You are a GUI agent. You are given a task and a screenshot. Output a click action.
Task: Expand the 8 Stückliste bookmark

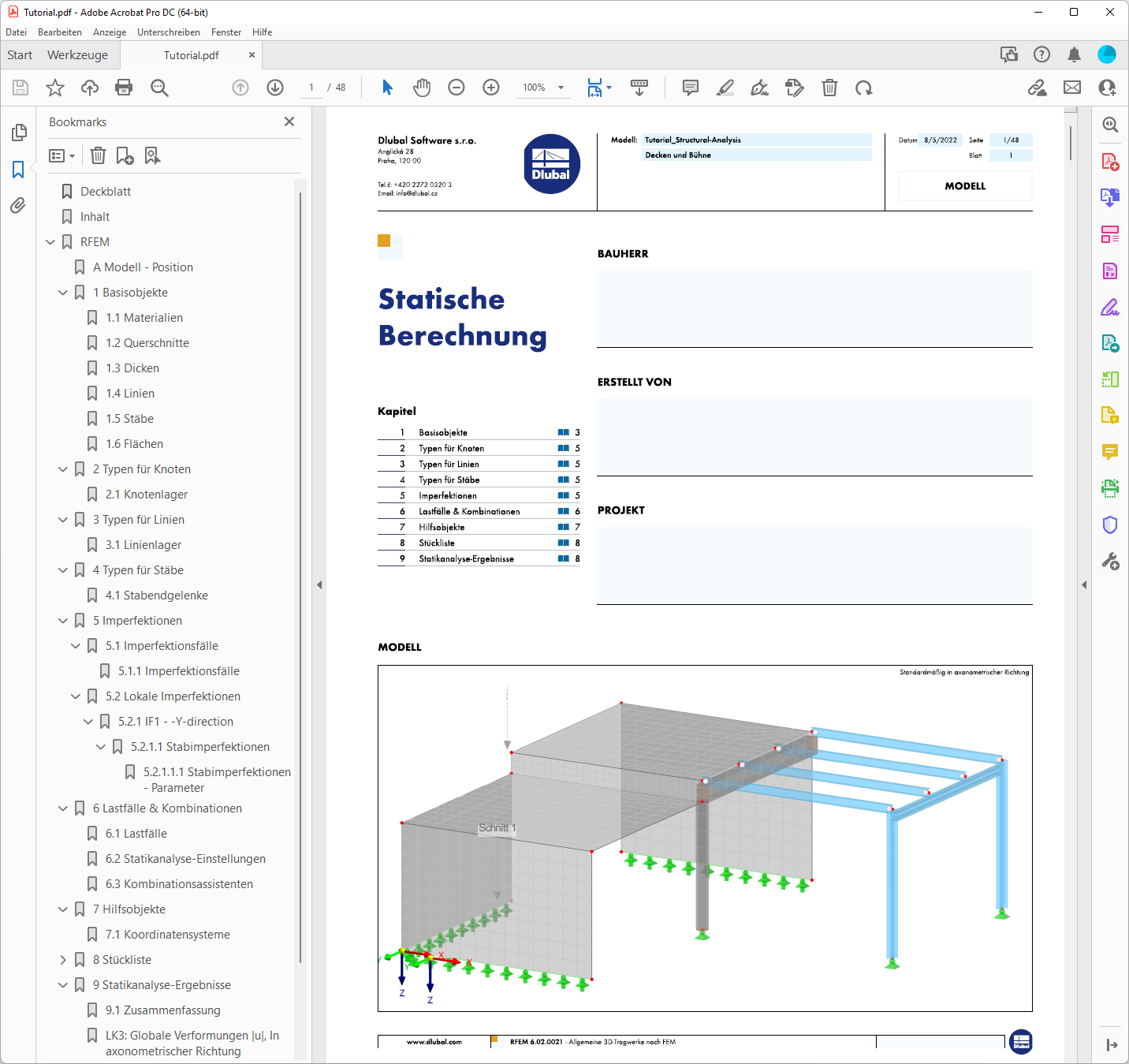coord(63,960)
